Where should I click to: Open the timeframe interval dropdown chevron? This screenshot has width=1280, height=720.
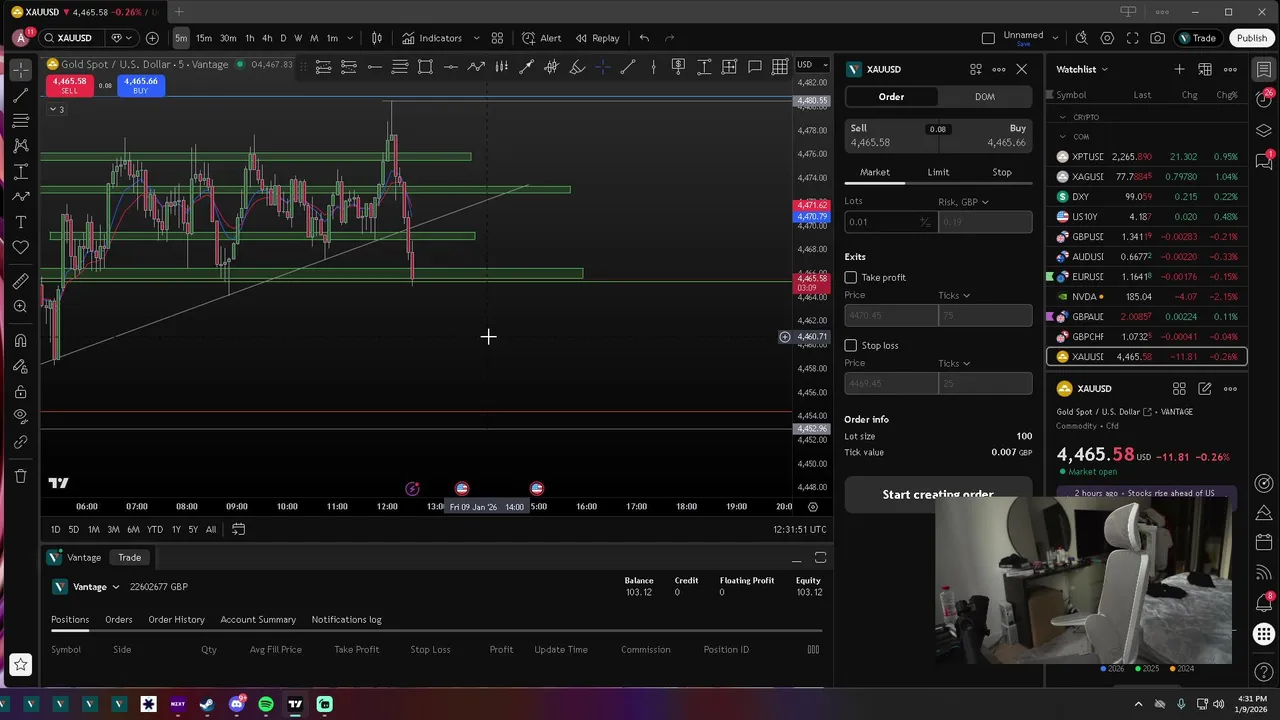pyautogui.click(x=348, y=38)
